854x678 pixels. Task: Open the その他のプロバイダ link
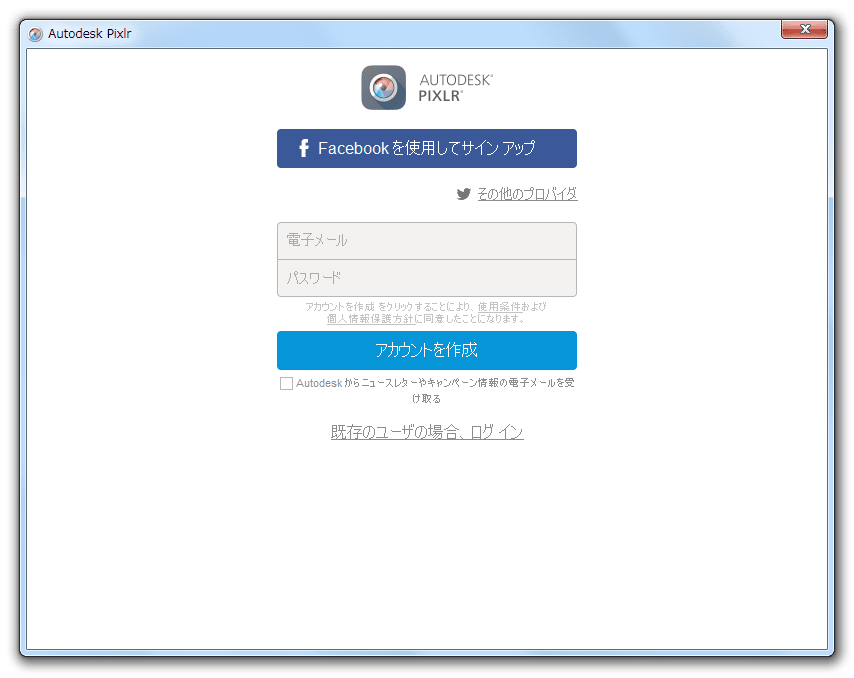(x=527, y=194)
